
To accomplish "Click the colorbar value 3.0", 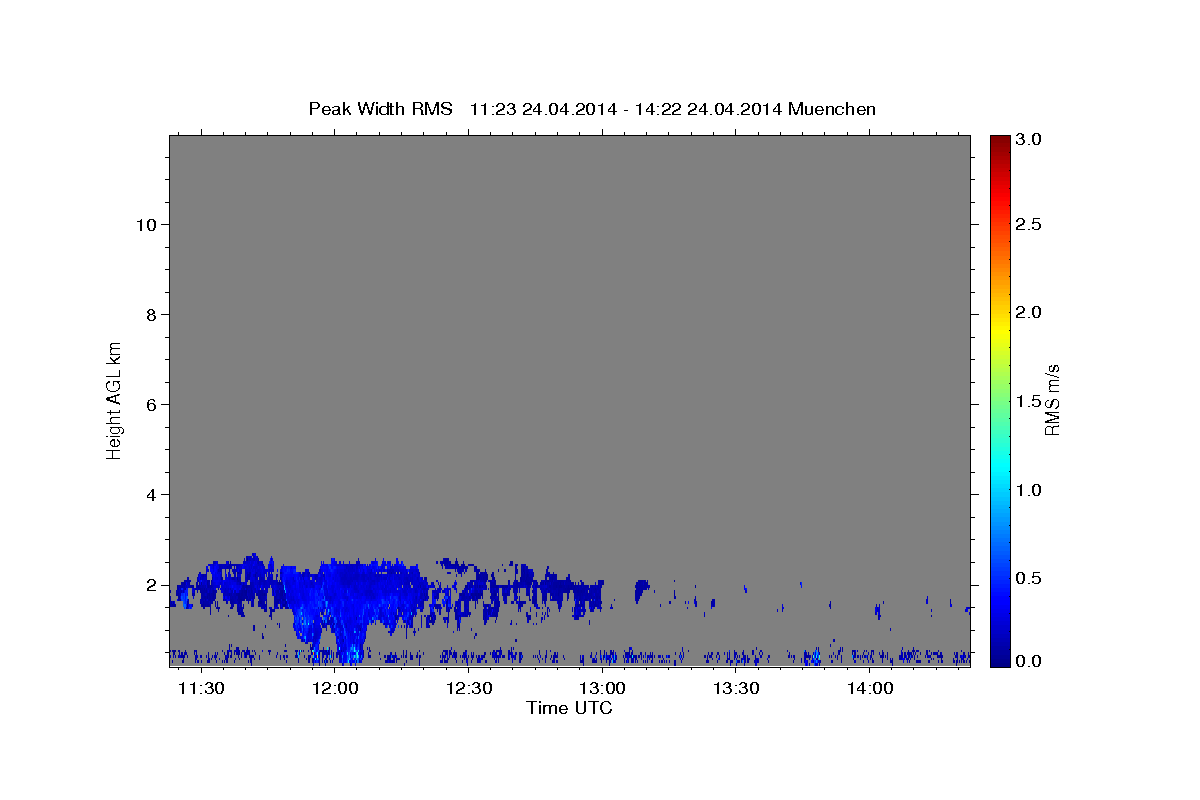I will [x=1030, y=140].
